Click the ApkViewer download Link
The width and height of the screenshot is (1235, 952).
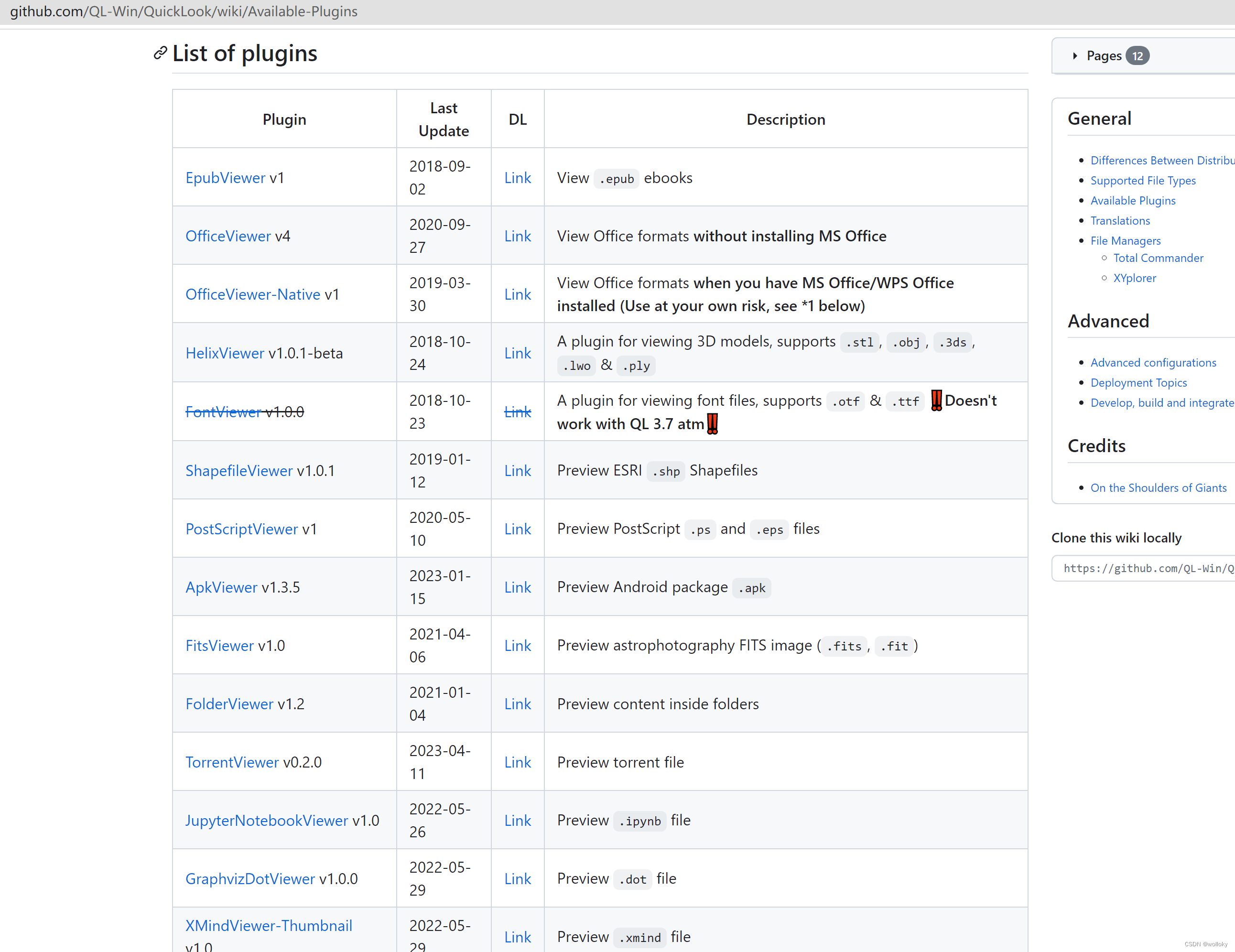(x=517, y=587)
